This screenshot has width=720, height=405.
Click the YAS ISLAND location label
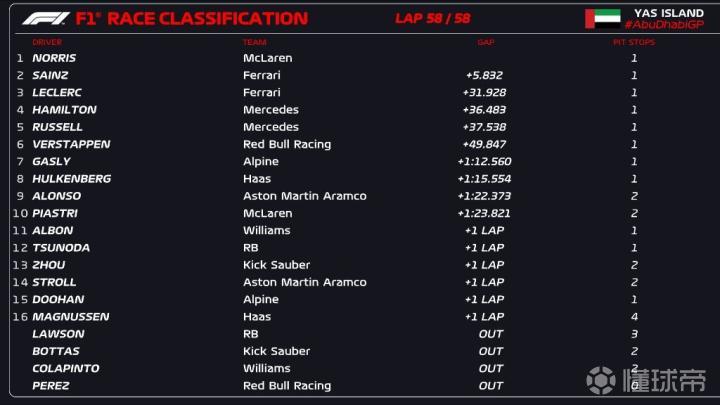[x=669, y=12]
